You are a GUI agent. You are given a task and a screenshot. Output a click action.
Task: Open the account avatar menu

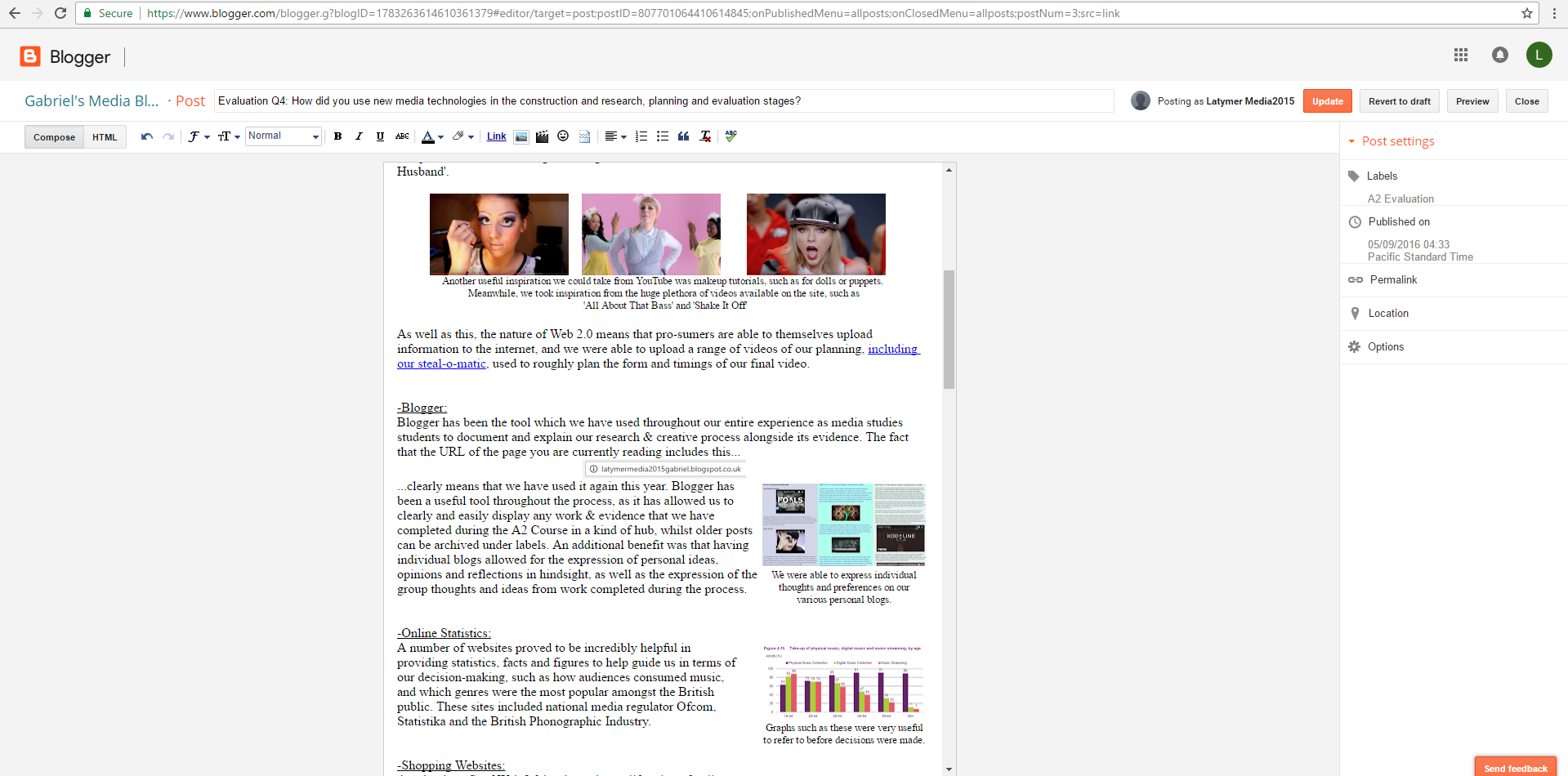(x=1539, y=55)
